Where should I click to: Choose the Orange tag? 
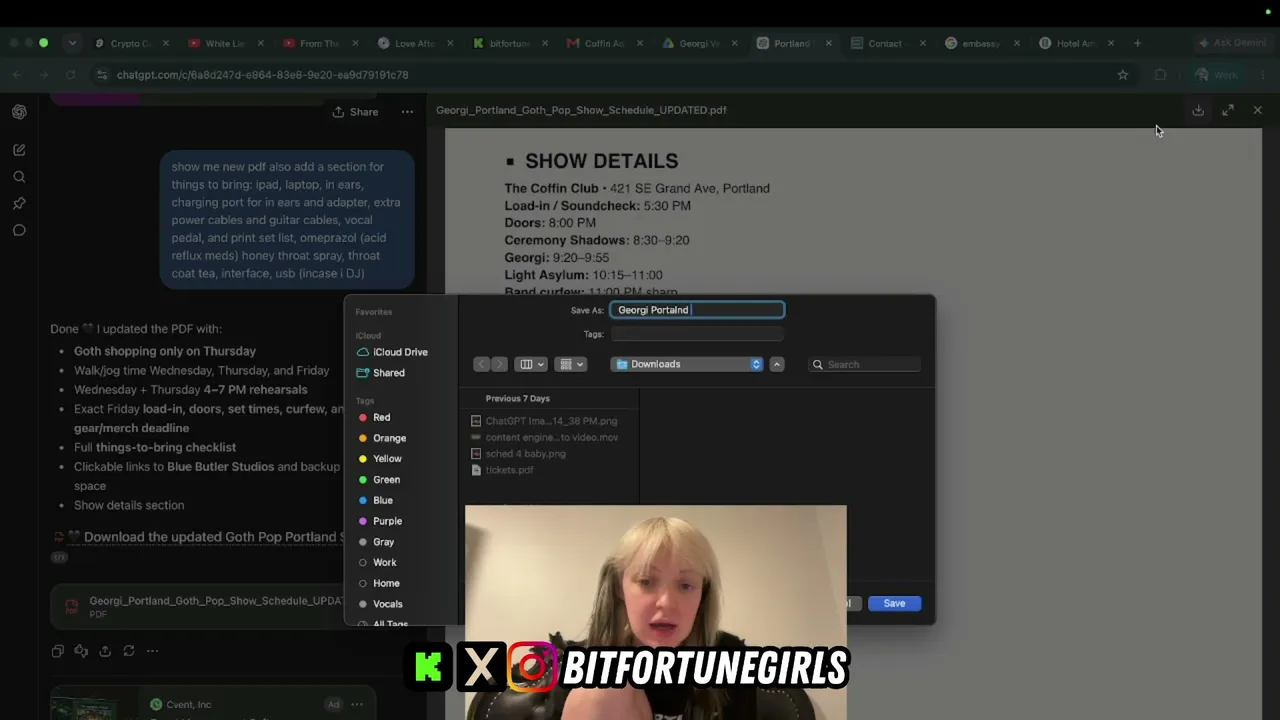tap(382, 438)
